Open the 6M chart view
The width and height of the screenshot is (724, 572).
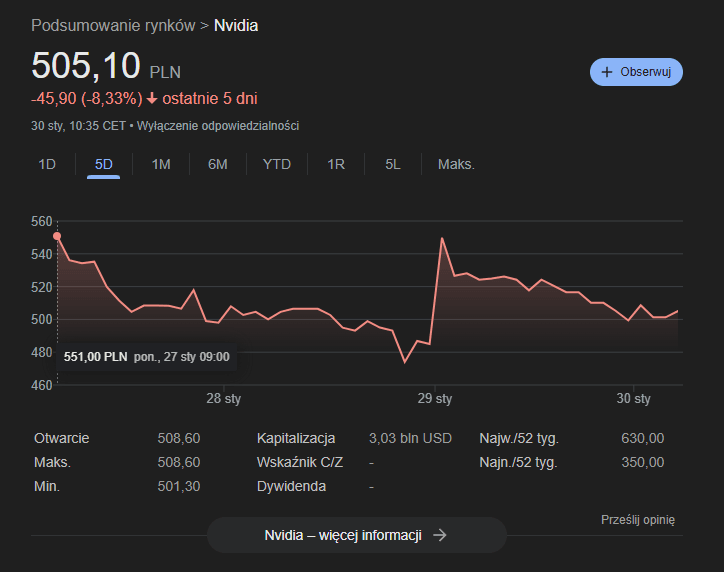(218, 164)
